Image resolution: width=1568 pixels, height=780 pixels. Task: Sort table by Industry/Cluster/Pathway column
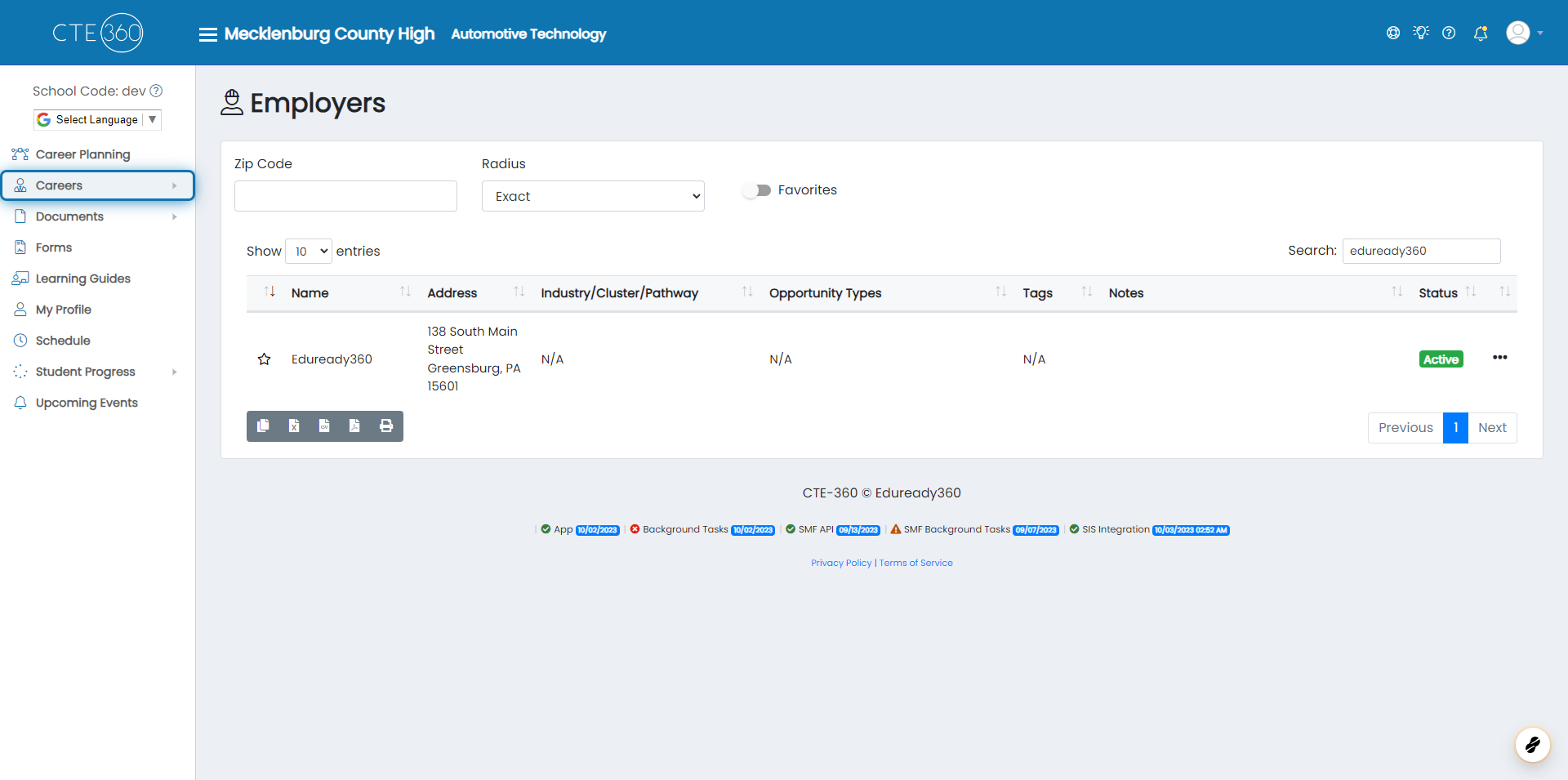point(646,293)
